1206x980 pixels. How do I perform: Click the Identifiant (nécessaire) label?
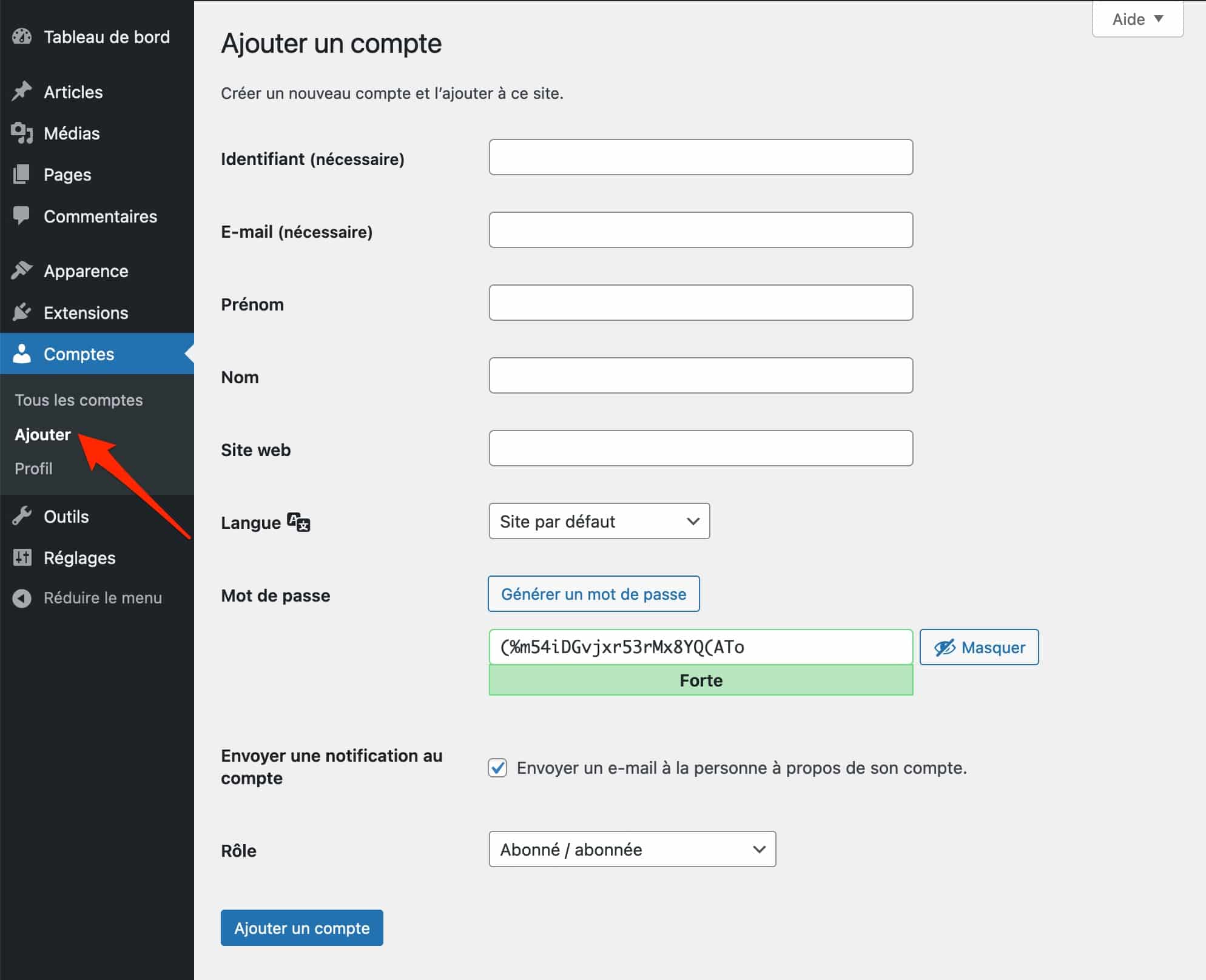click(312, 159)
